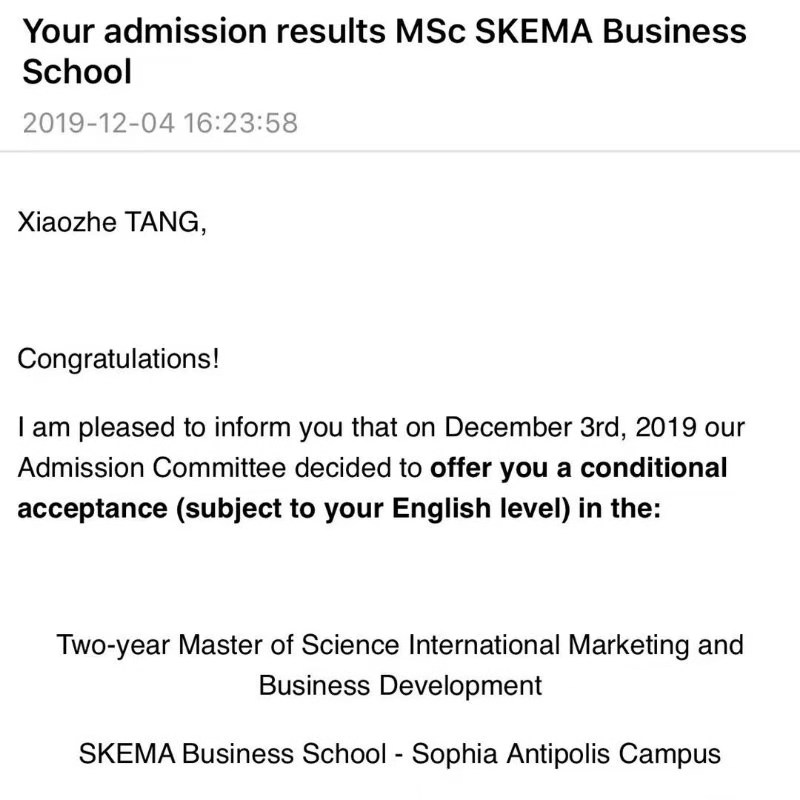Click the words offer you a conditional
This screenshot has height=800, width=800.
pos(579,468)
